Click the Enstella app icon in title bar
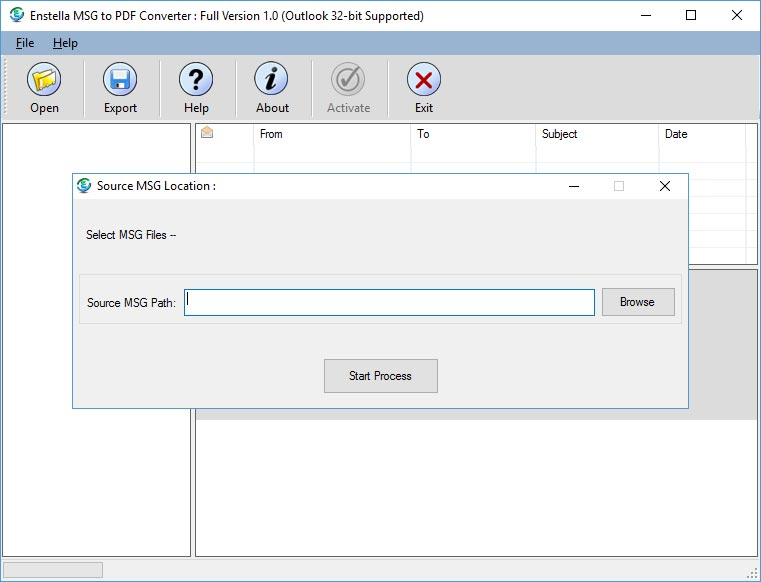Image resolution: width=761 pixels, height=582 pixels. (x=16, y=15)
